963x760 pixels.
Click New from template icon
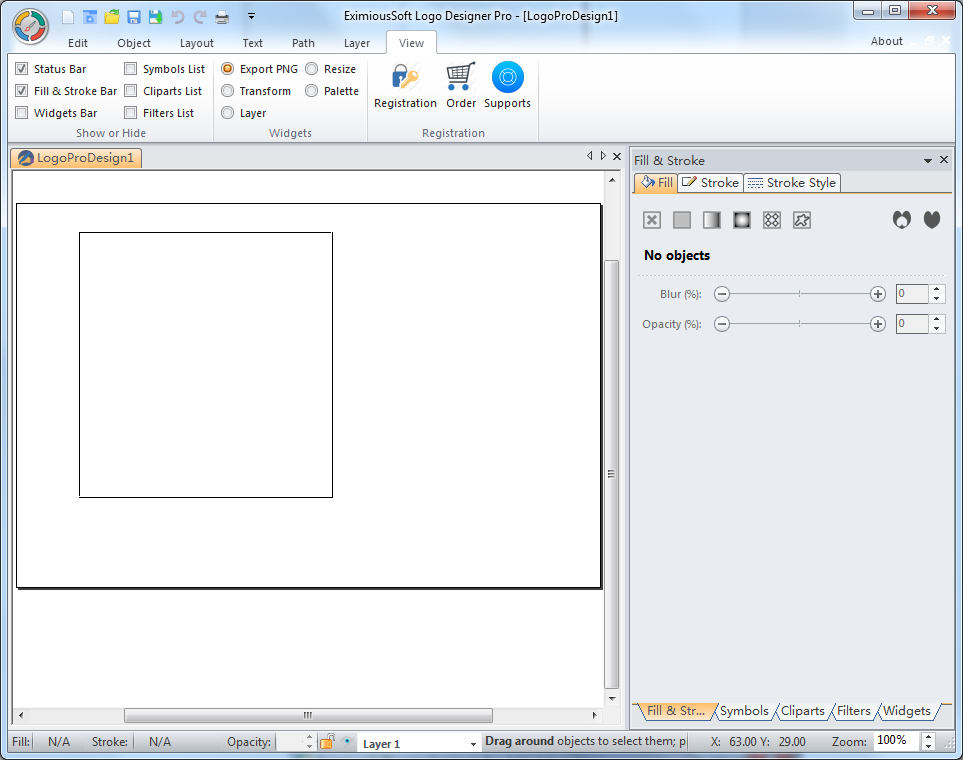point(90,17)
